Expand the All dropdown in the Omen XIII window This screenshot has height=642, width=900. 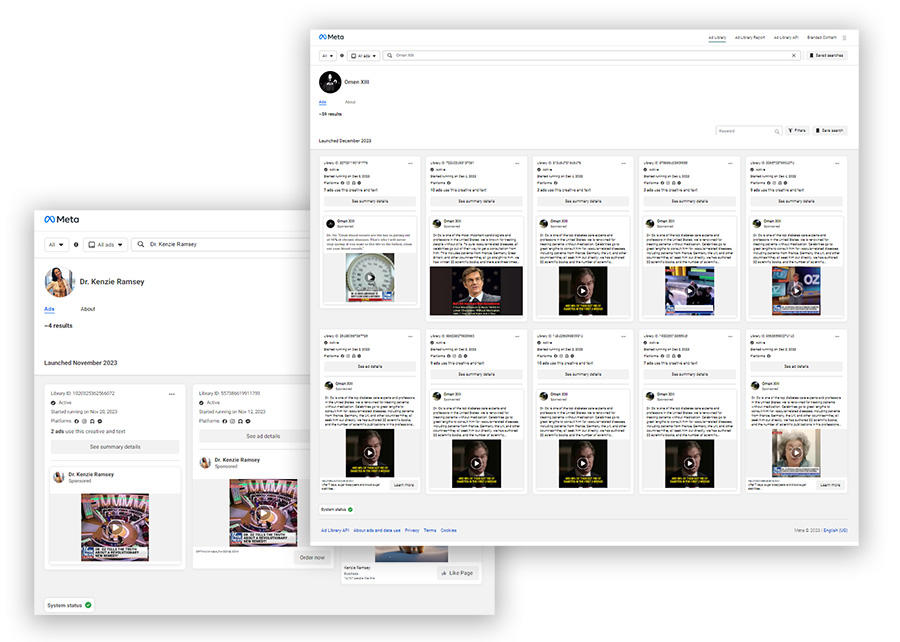[x=328, y=56]
